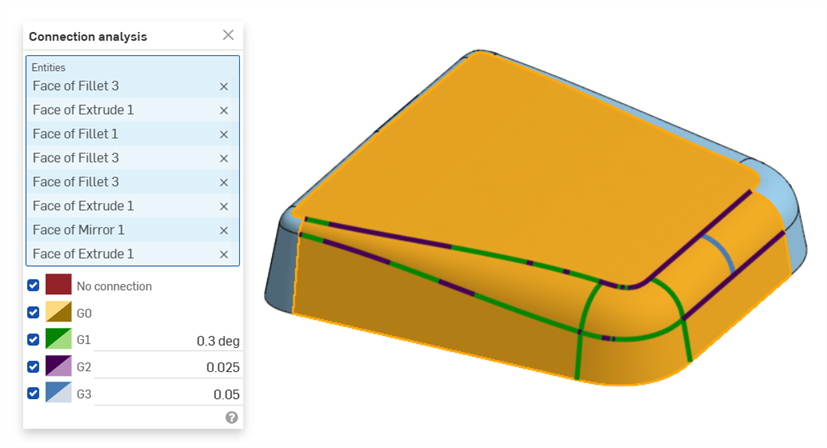This screenshot has height=448, width=827.
Task: Toggle the G2 curvature checkbox
Action: click(x=34, y=367)
